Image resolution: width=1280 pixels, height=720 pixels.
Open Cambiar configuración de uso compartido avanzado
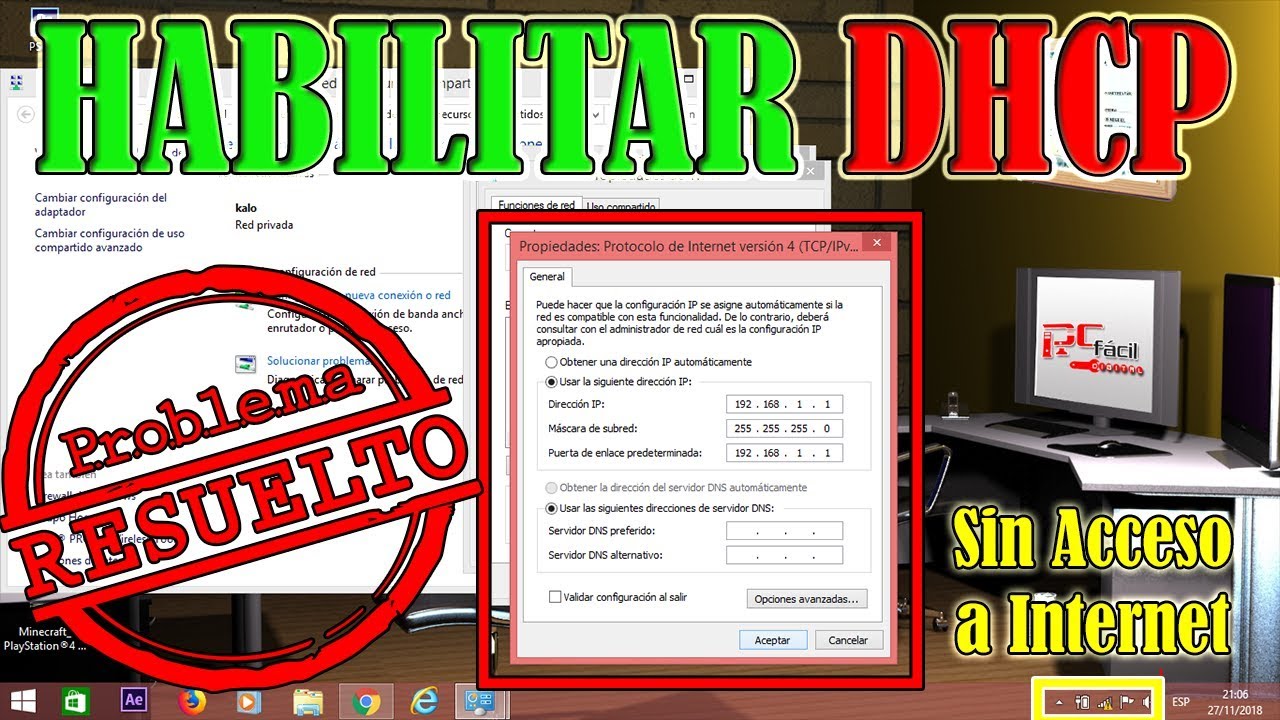(x=110, y=240)
